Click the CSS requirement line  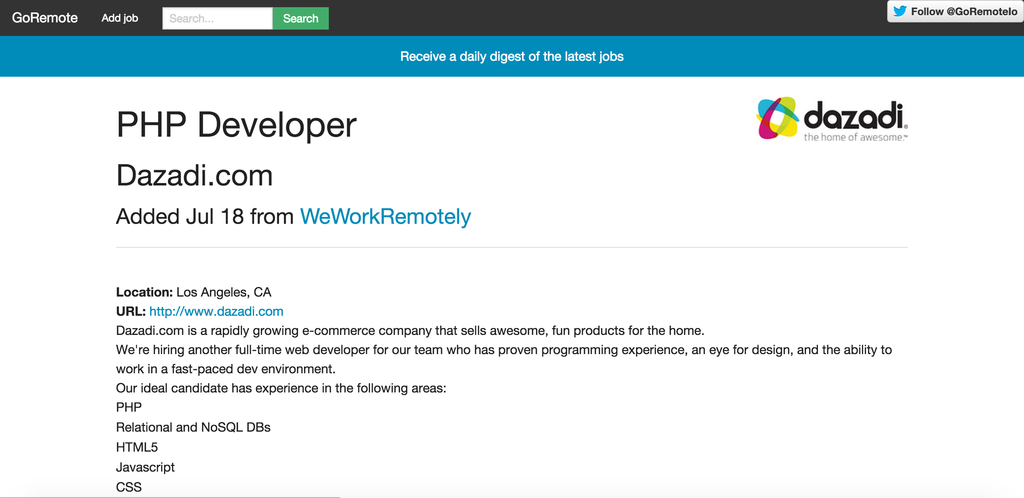(x=129, y=487)
